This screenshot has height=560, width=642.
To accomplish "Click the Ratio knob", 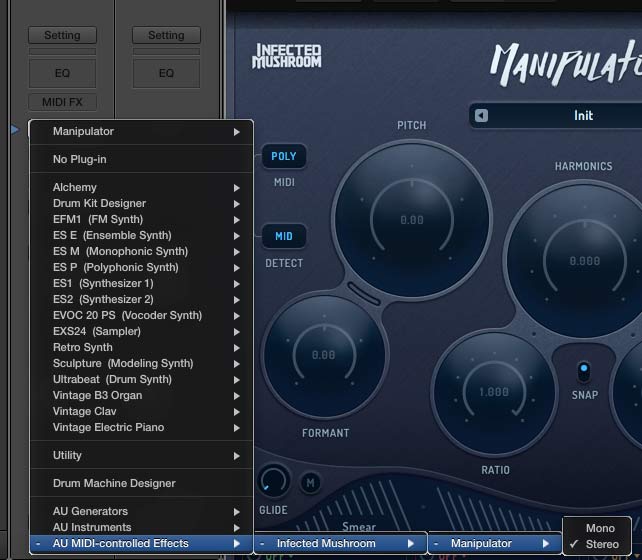I will pos(494,391).
